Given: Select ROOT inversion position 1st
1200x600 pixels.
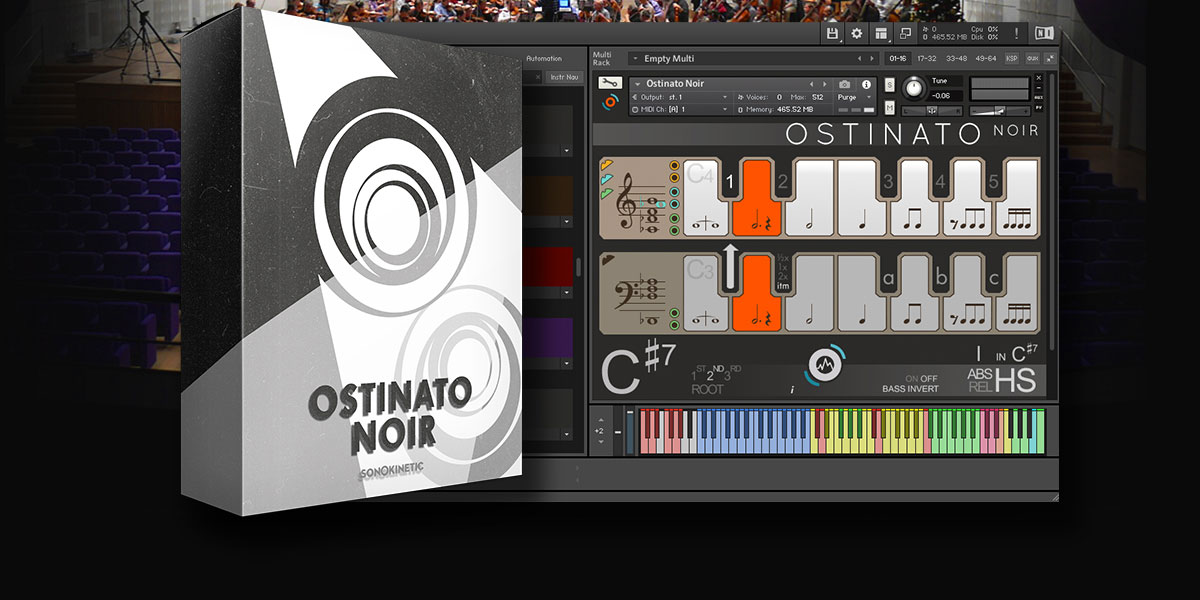Looking at the screenshot, I should pos(700,375).
